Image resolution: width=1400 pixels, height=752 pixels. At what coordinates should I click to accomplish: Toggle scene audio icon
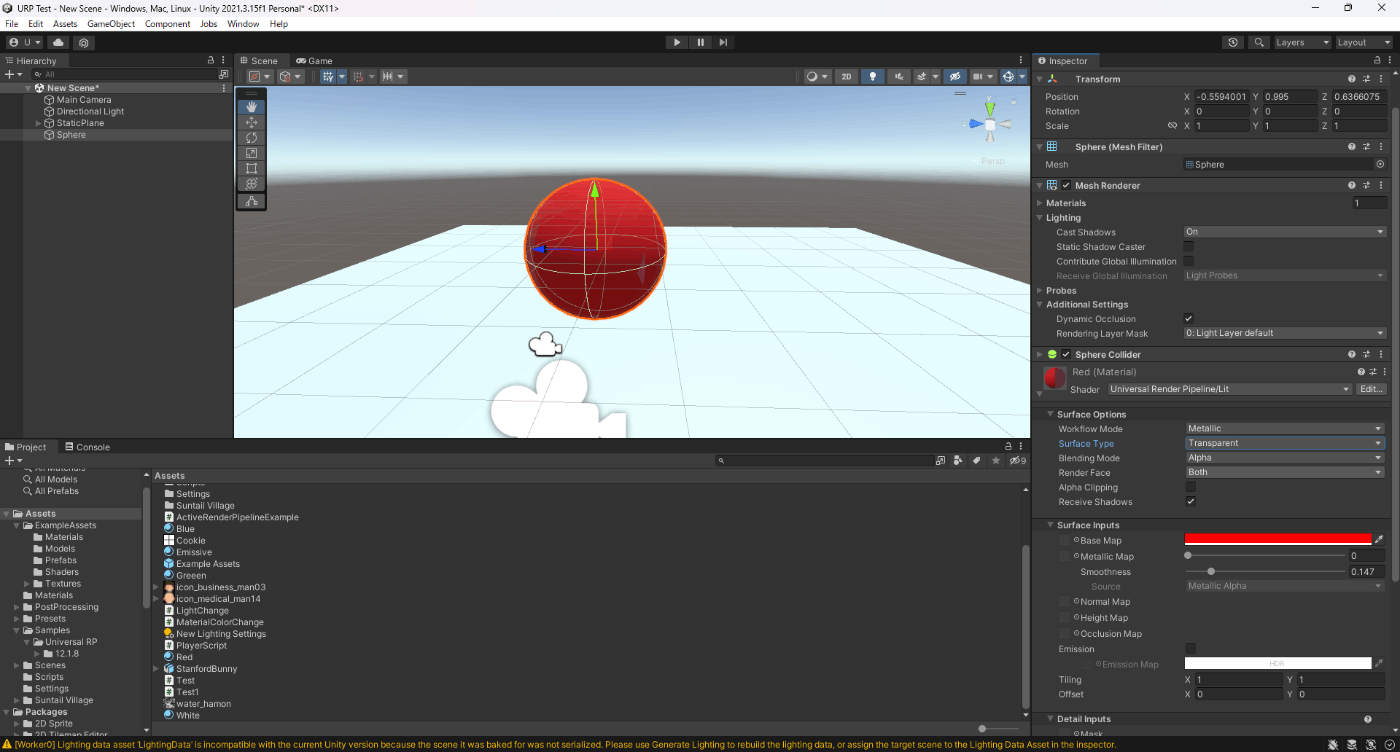click(x=901, y=76)
